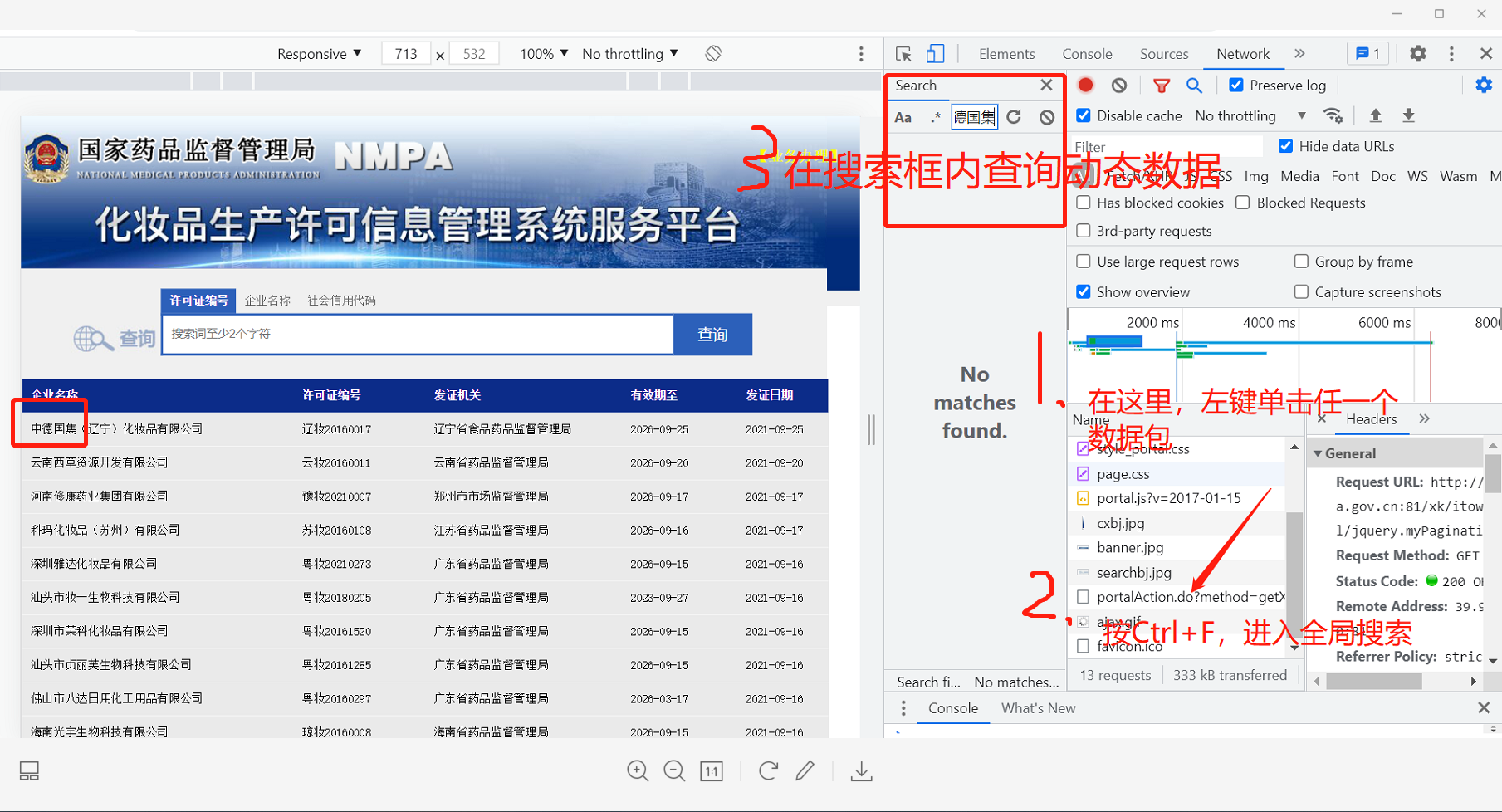Uncheck Disable cache checkbox
This screenshot has width=1502, height=812.
1084,115
